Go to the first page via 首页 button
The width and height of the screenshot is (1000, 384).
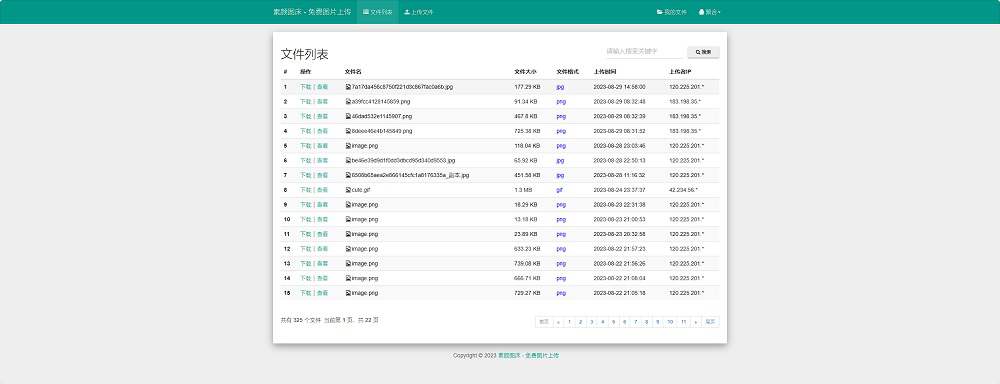click(544, 322)
